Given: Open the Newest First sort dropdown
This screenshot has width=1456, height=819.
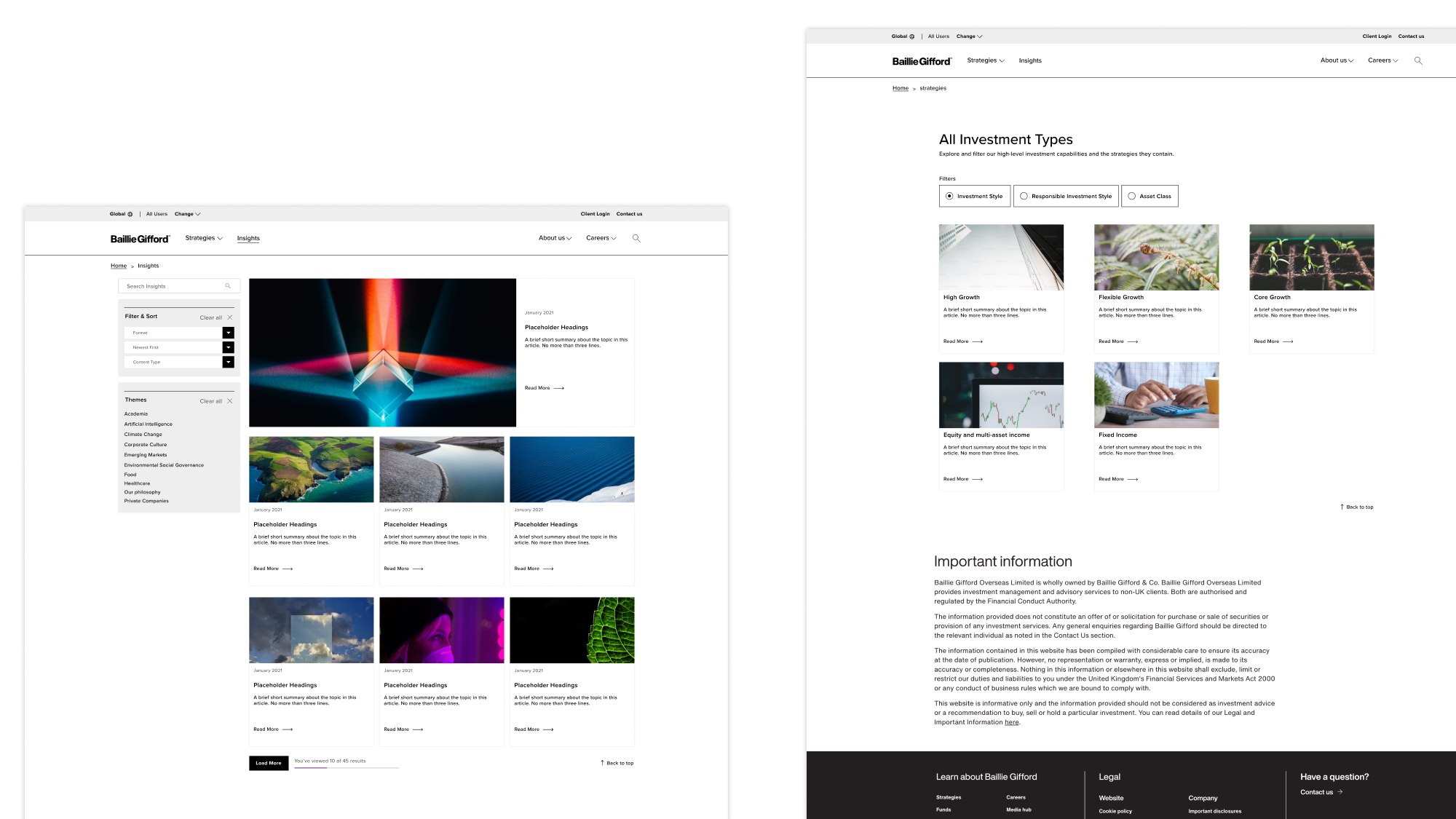Looking at the screenshot, I should 228,347.
